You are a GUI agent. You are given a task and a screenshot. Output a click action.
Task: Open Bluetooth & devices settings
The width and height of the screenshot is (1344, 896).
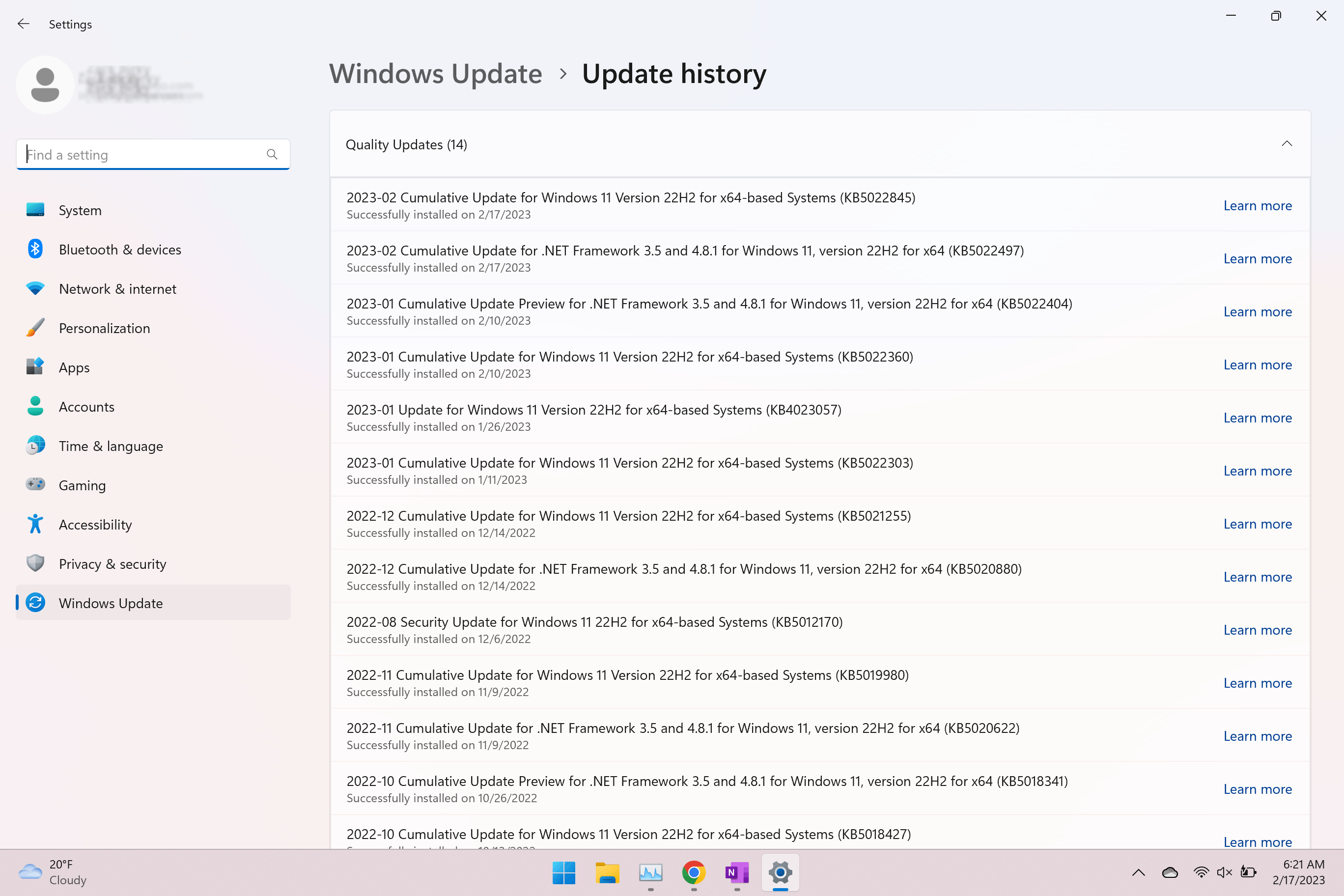119,250
